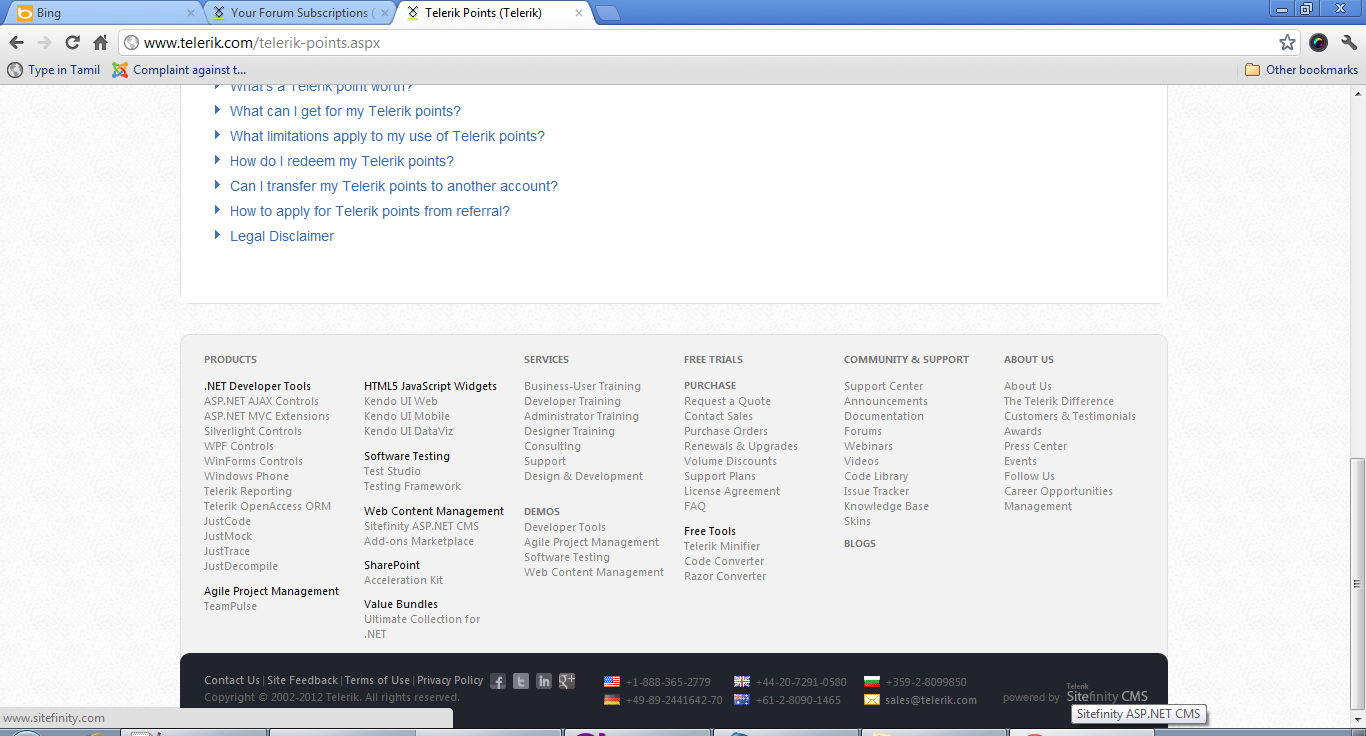The width and height of the screenshot is (1366, 736).
Task: Expand 'How do I redeem my Telerik points?'
Action: pos(342,161)
